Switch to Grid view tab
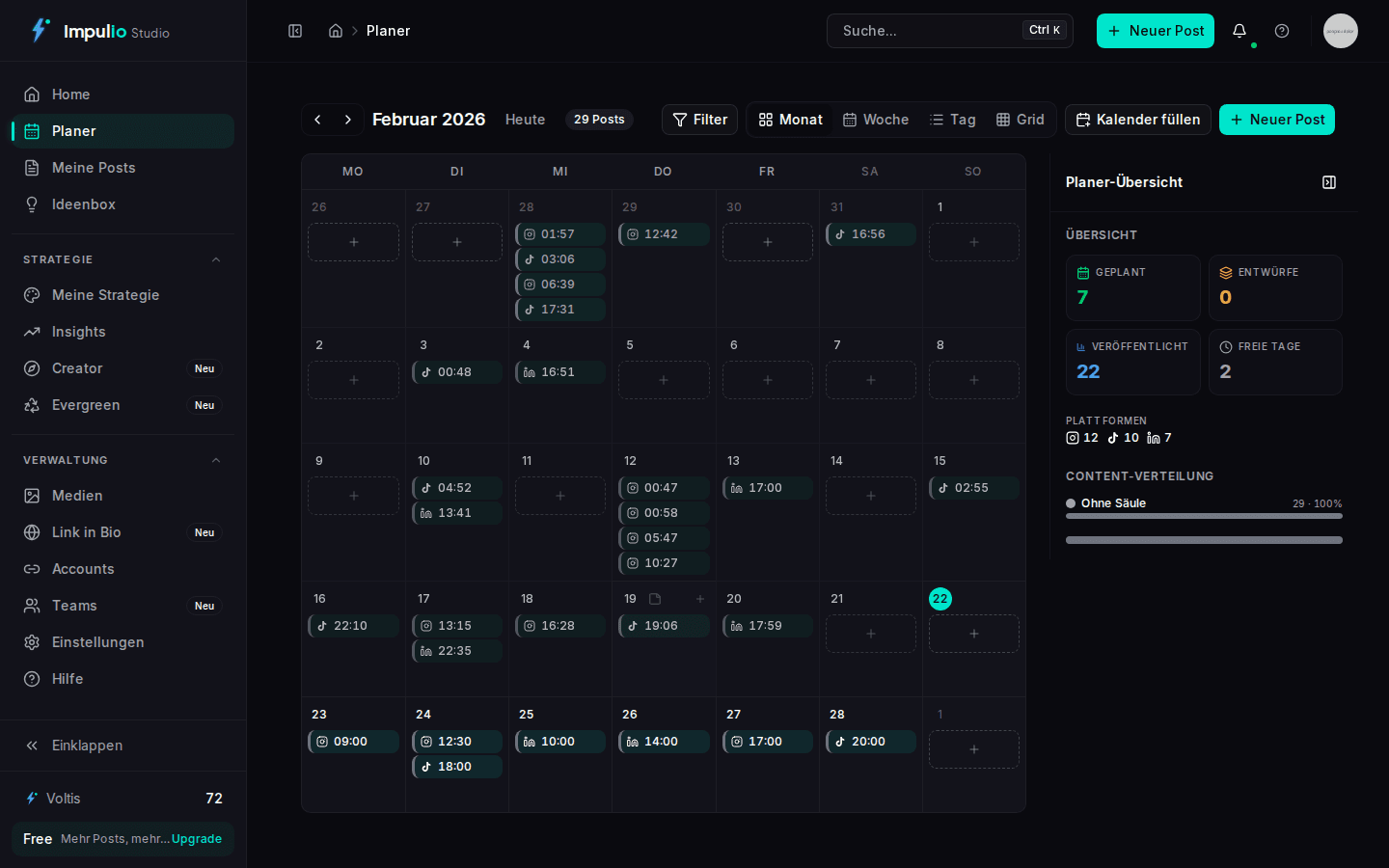The image size is (1389, 868). point(1021,120)
